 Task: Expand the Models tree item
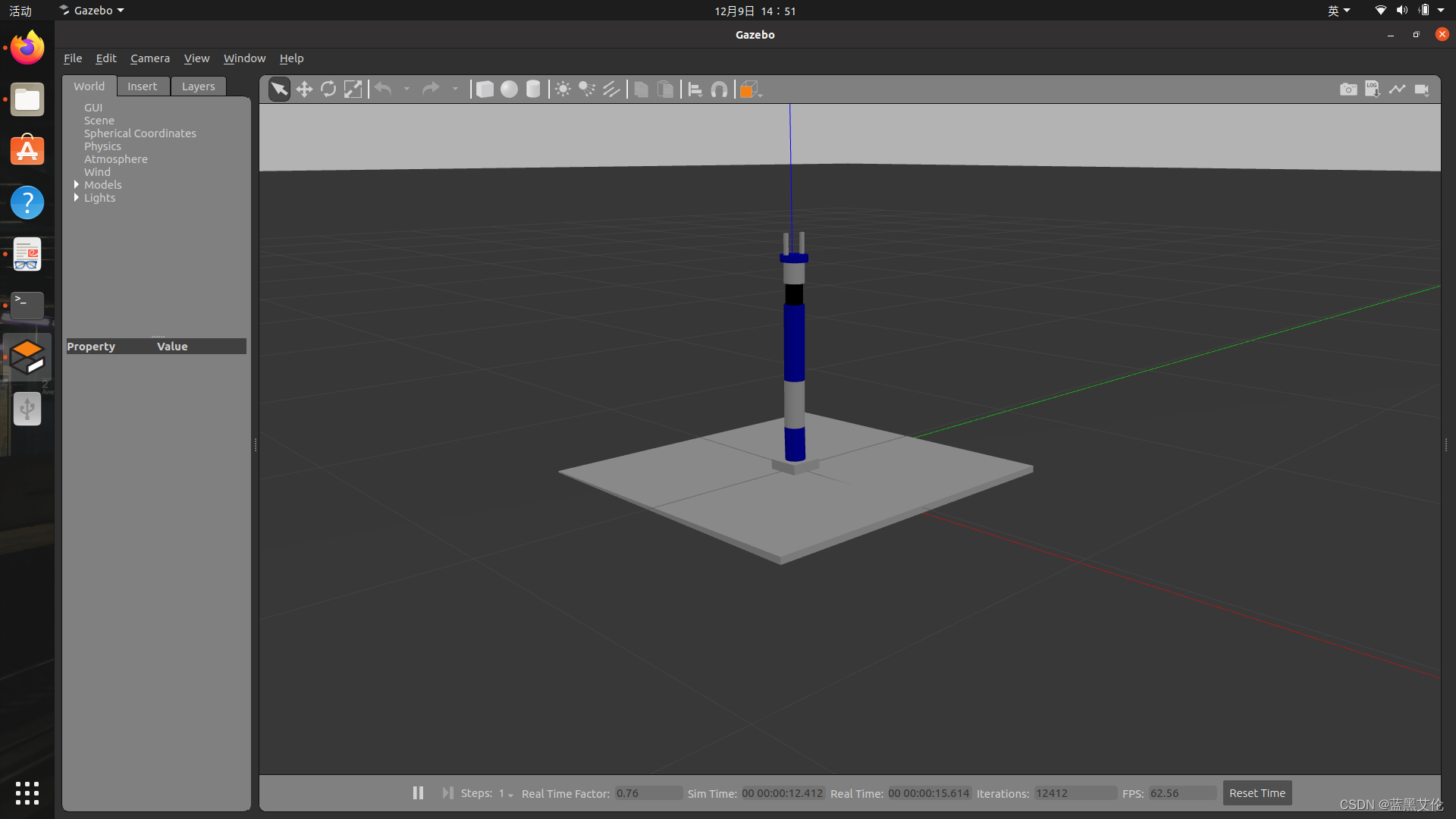[77, 185]
